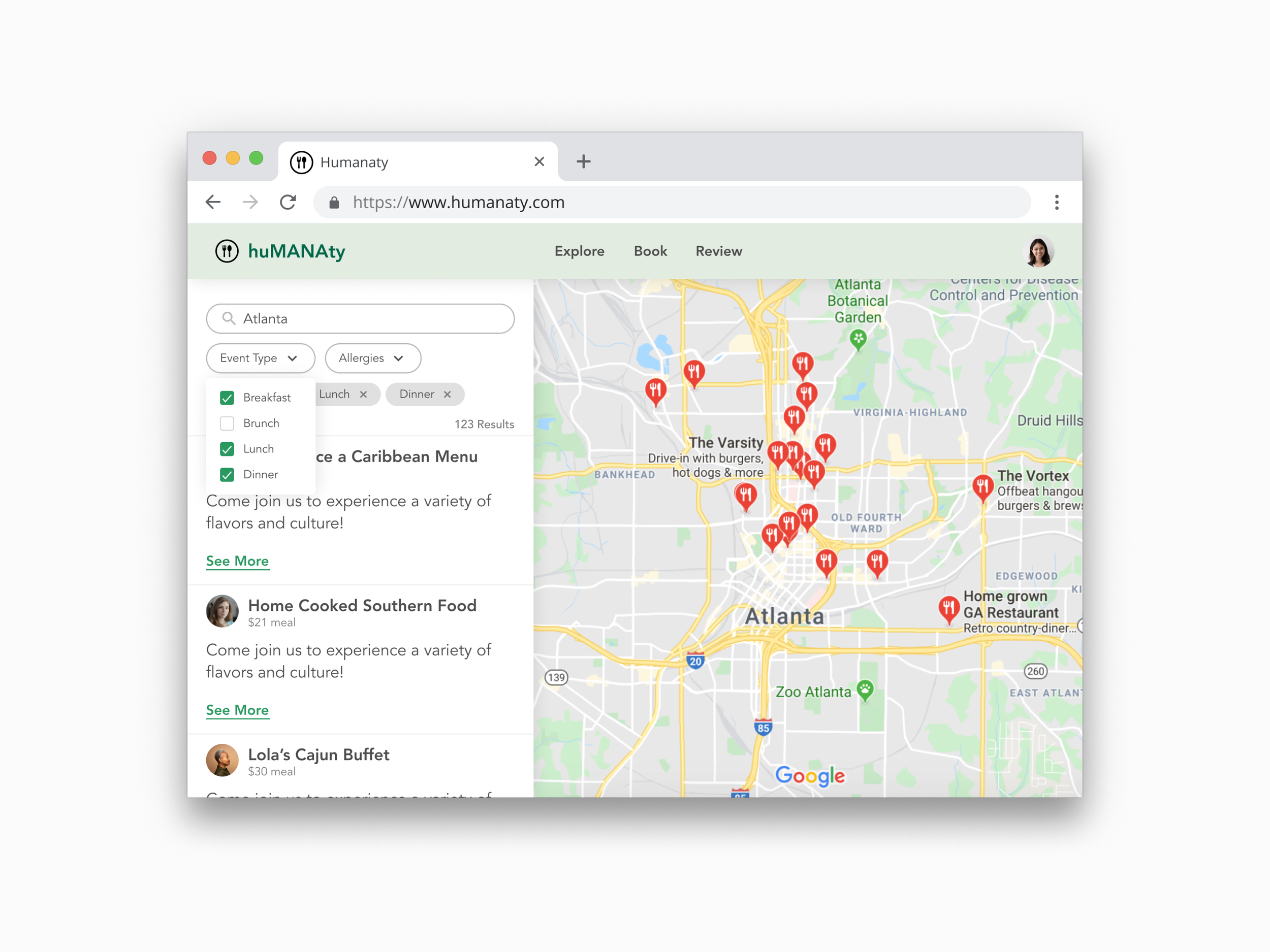Image resolution: width=1270 pixels, height=952 pixels.
Task: Open a new browser tab
Action: pos(583,162)
